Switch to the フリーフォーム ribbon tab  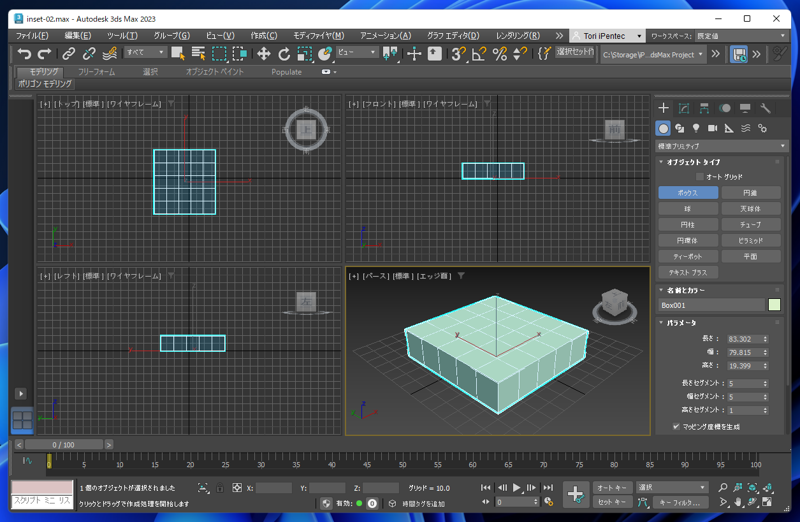tap(96, 72)
